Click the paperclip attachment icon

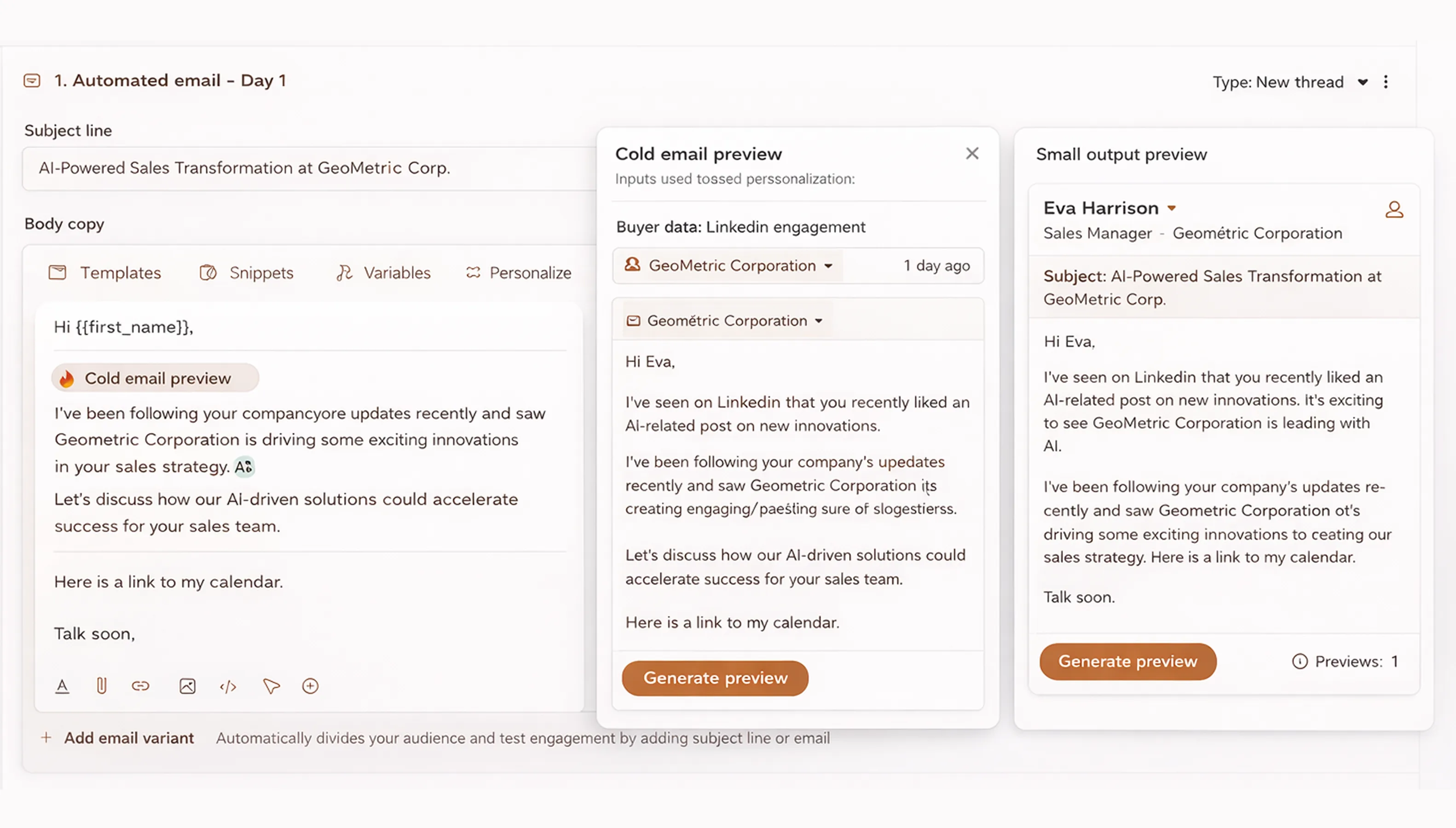101,686
